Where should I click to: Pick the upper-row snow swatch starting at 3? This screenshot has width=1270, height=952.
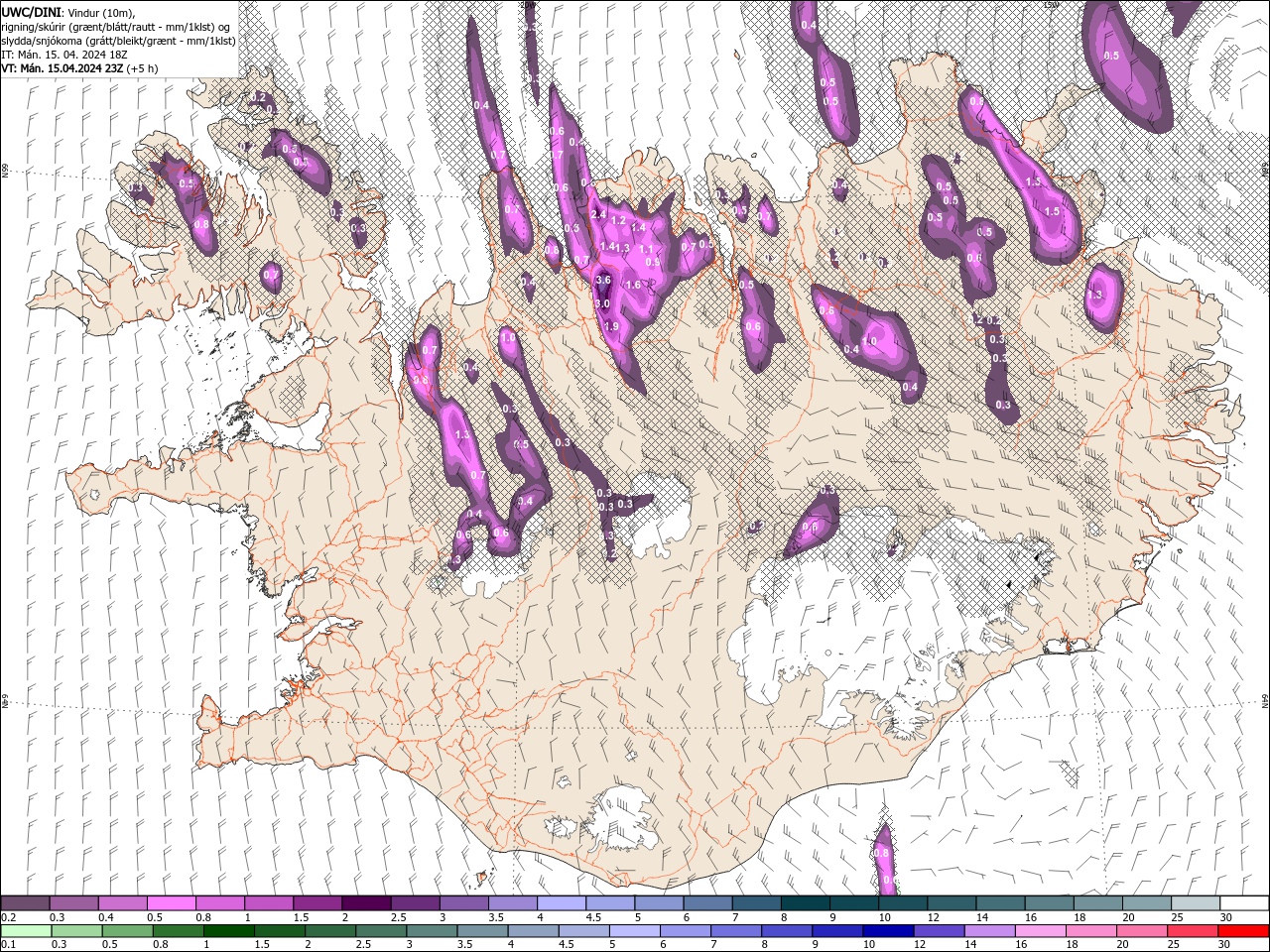[x=463, y=903]
